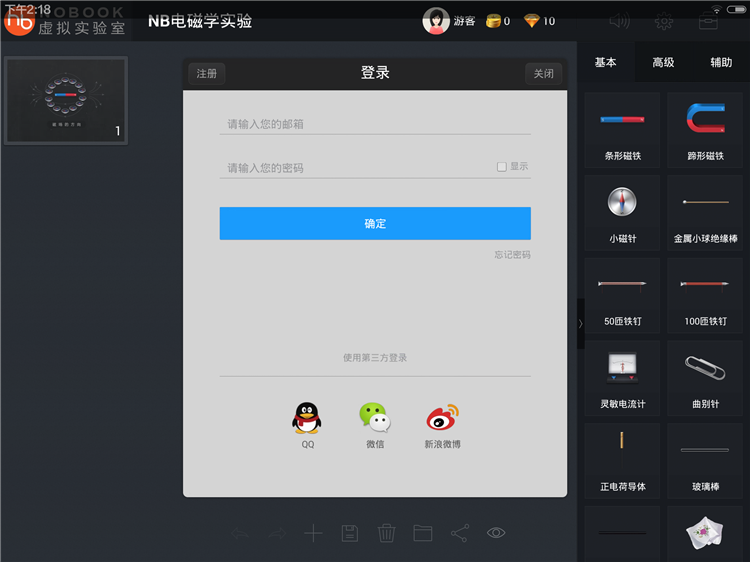Select the black rod item below 正电荷导体
Image resolution: width=750 pixels, height=562 pixels.
click(x=622, y=534)
